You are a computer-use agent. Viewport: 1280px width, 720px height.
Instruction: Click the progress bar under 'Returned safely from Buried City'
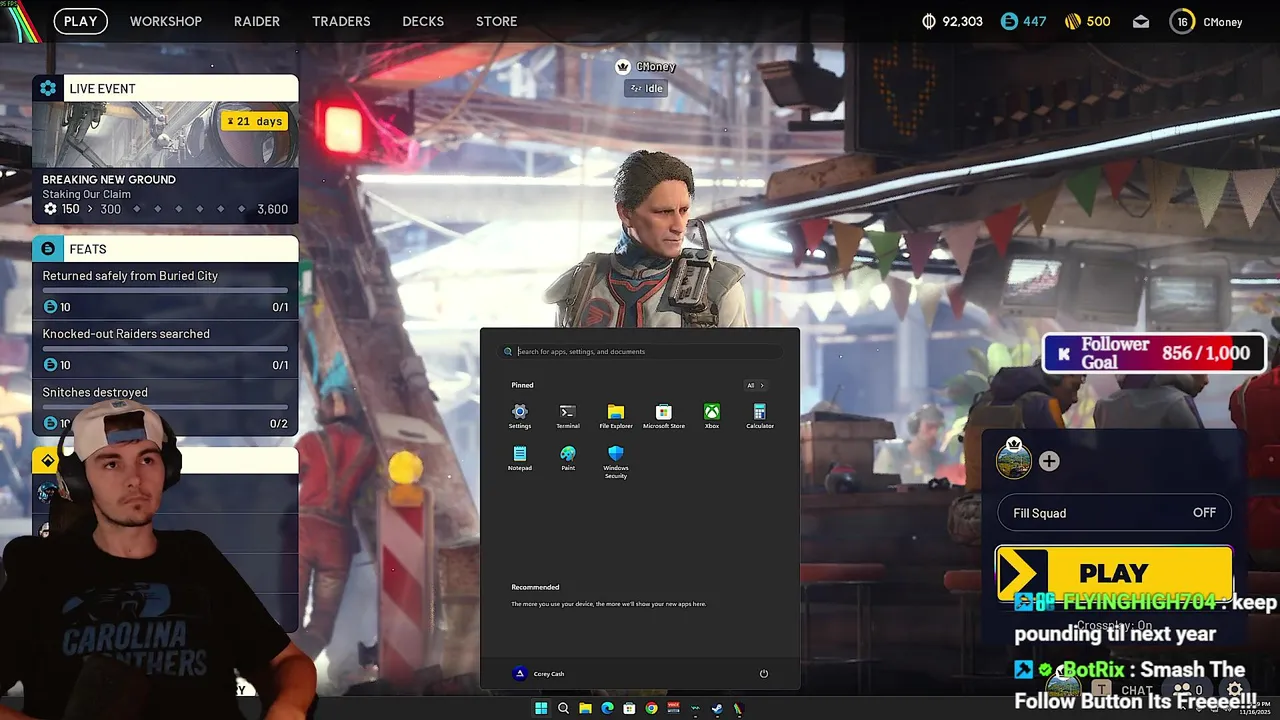point(165,291)
